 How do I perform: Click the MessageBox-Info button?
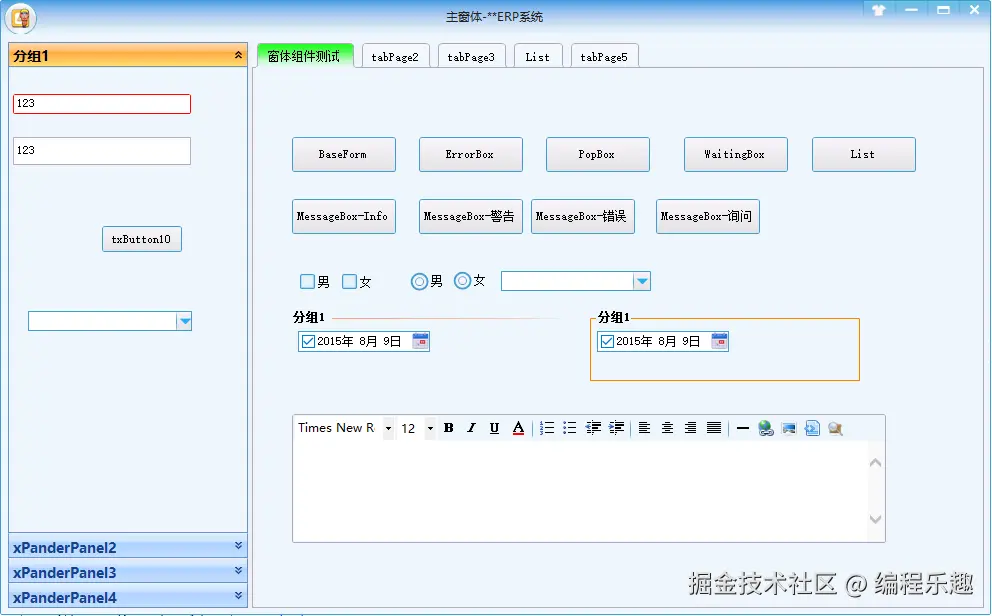tap(344, 216)
